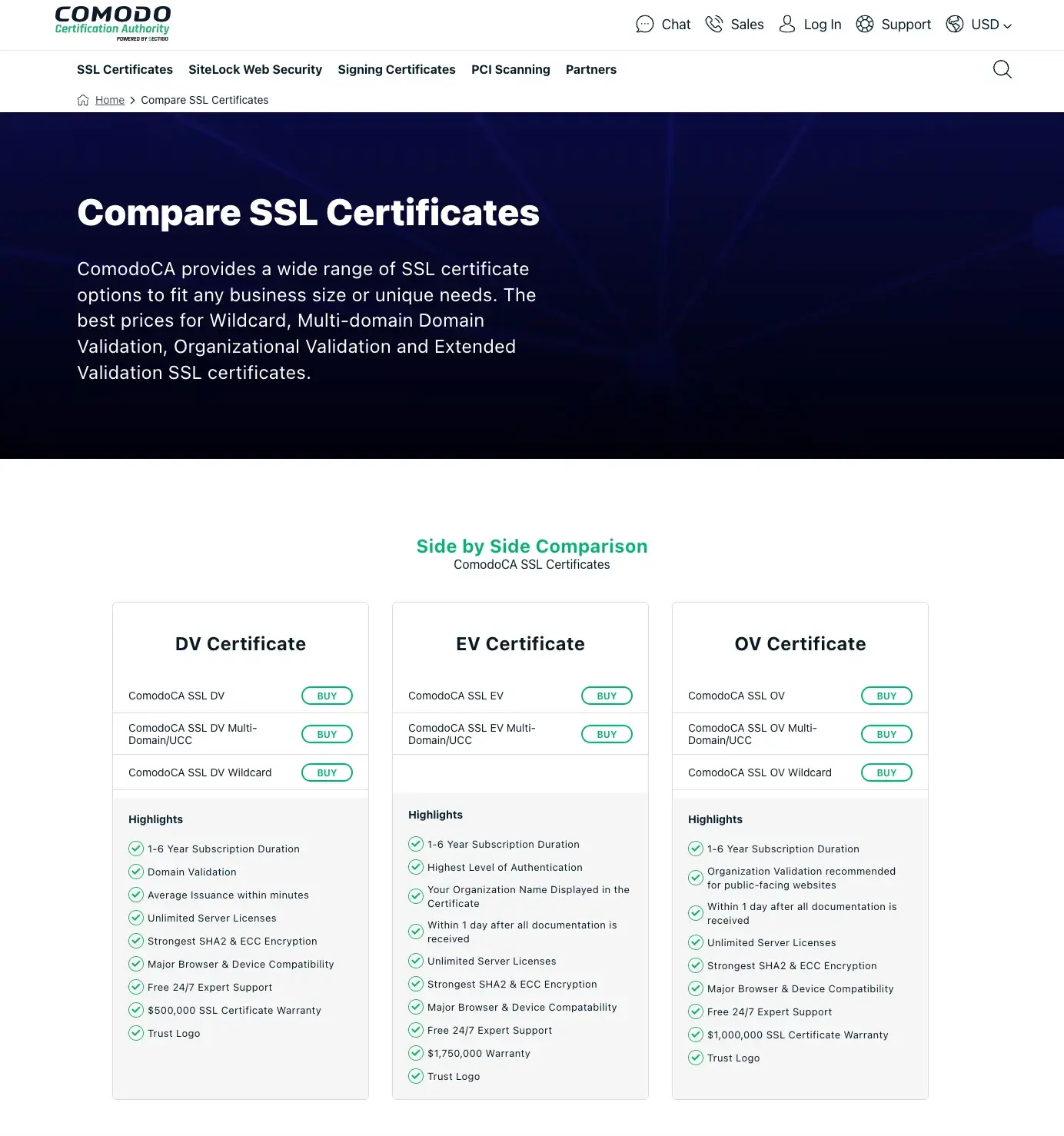Click check icon beside 'Major Browser & Device Compatability'

click(x=416, y=1007)
